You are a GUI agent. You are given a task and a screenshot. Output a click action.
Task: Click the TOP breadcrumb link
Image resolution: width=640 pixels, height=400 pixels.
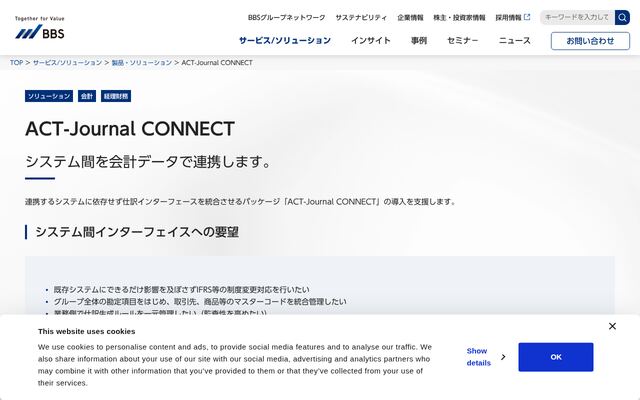pyautogui.click(x=16, y=62)
